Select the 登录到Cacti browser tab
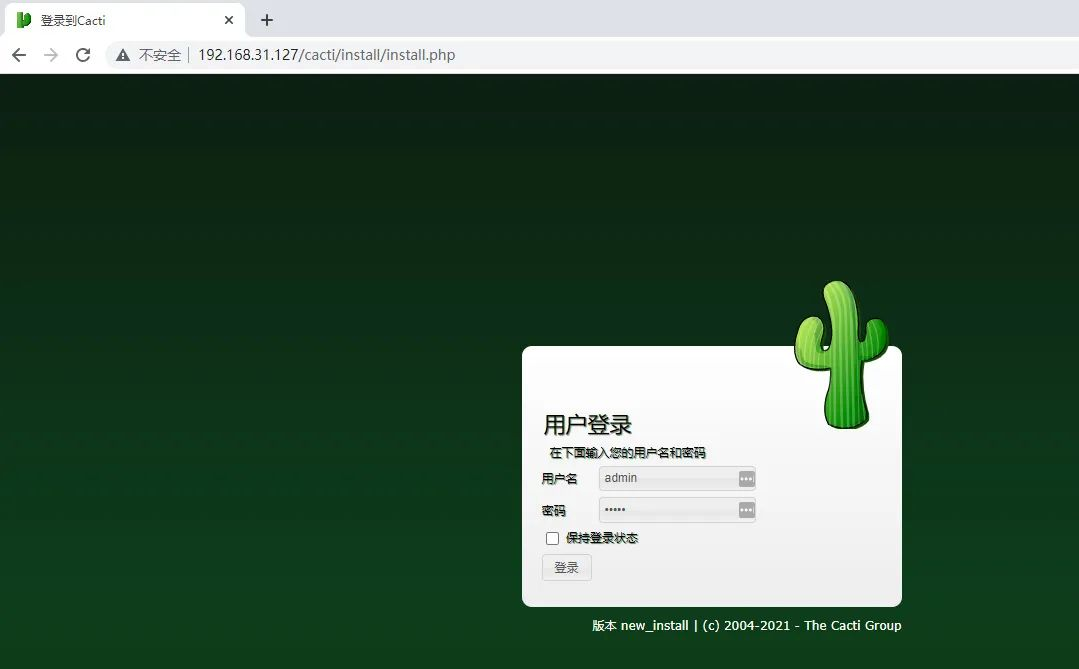1079x669 pixels. tap(124, 20)
